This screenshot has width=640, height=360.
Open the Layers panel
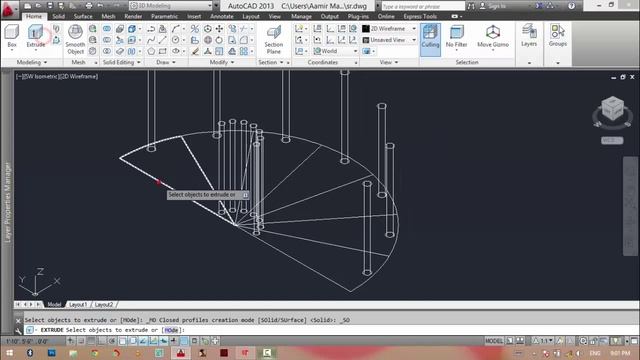tap(529, 36)
